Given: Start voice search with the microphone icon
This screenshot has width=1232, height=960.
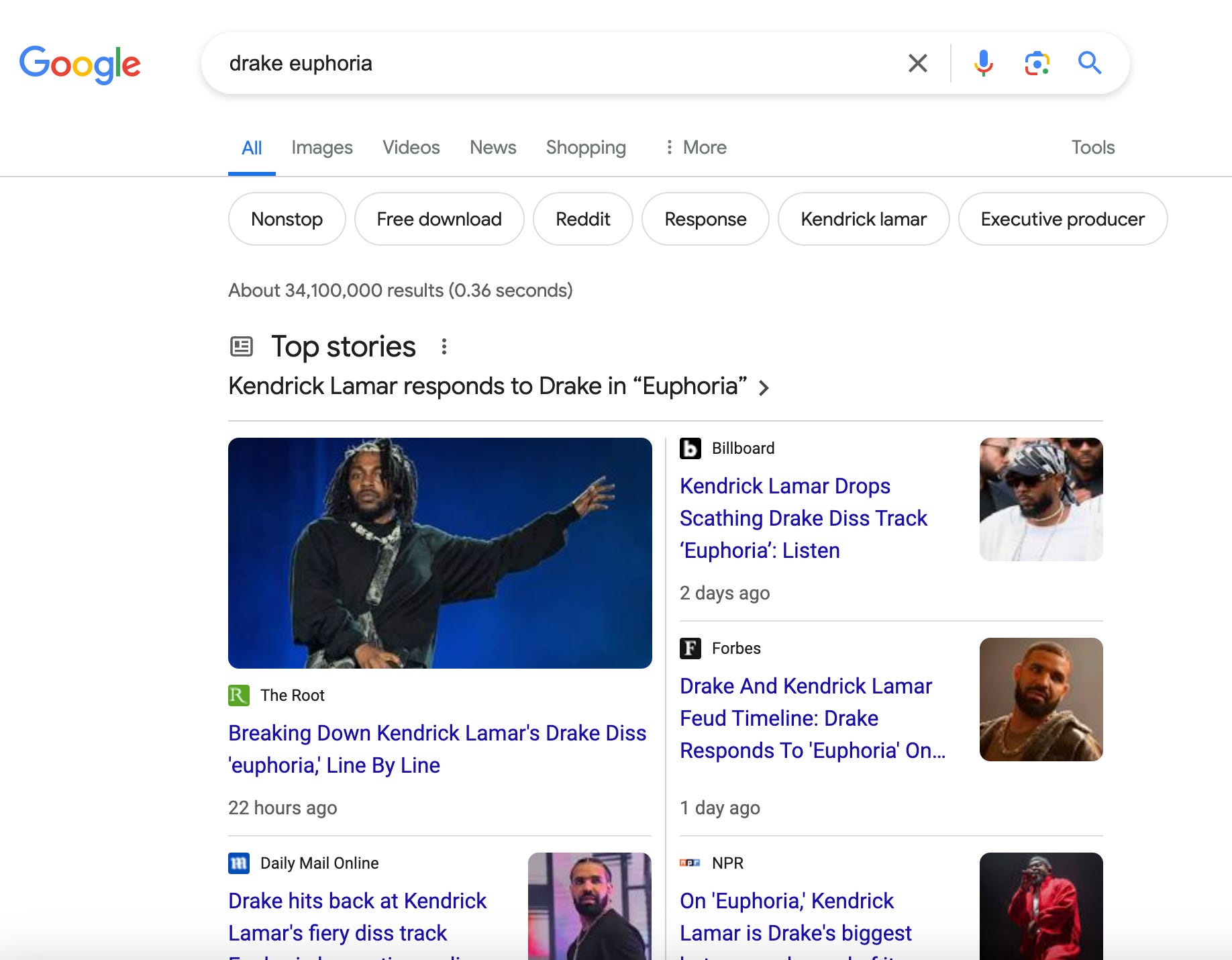Looking at the screenshot, I should pyautogui.click(x=983, y=63).
